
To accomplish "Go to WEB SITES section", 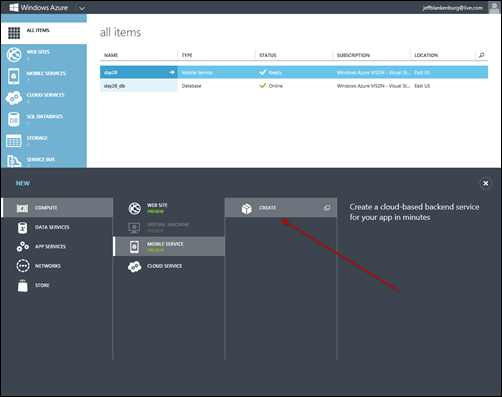I will click(44, 55).
